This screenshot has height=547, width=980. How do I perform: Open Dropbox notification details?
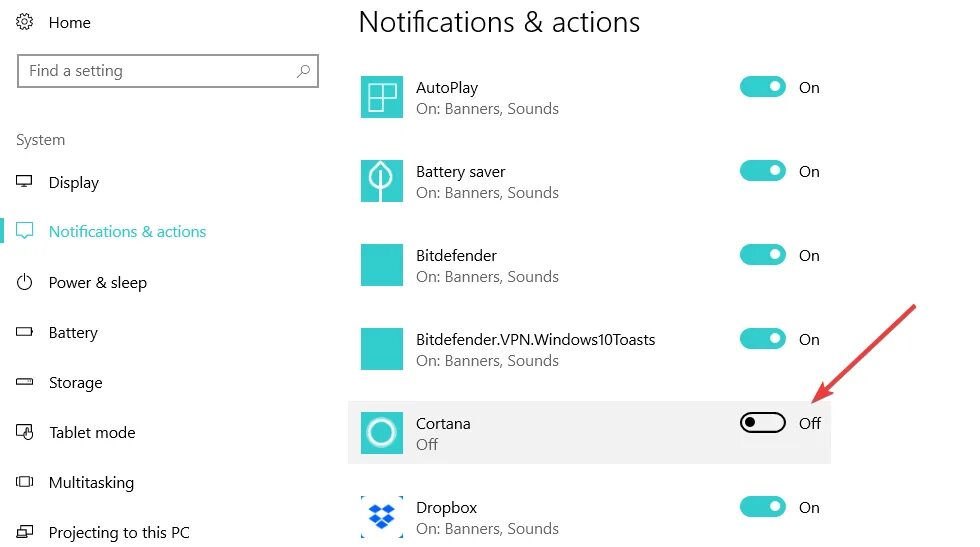point(589,516)
